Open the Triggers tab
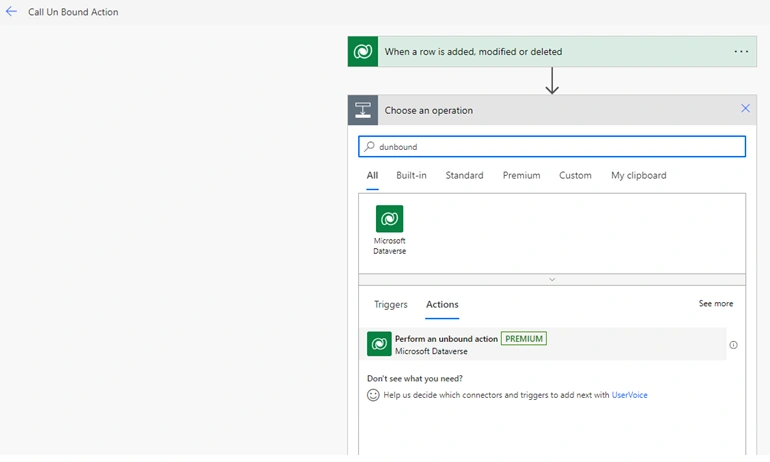The image size is (770, 462). tap(391, 304)
